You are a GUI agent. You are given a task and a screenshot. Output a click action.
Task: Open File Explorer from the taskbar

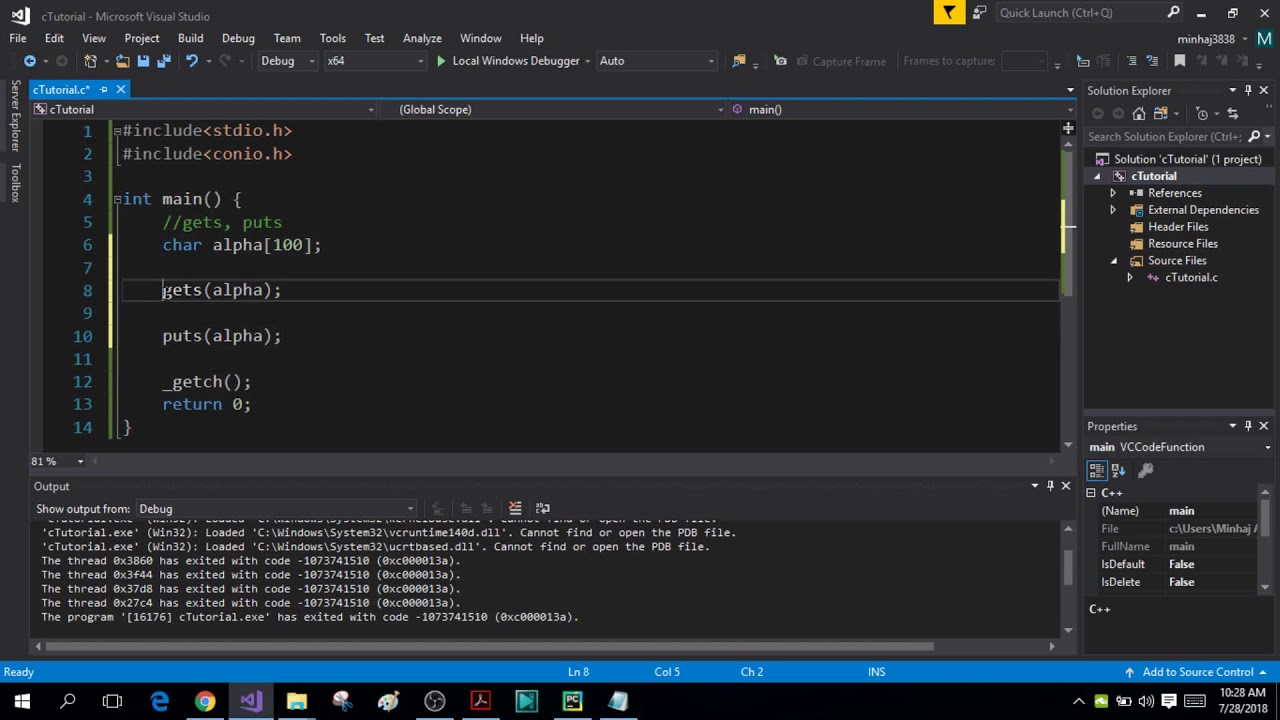[297, 701]
